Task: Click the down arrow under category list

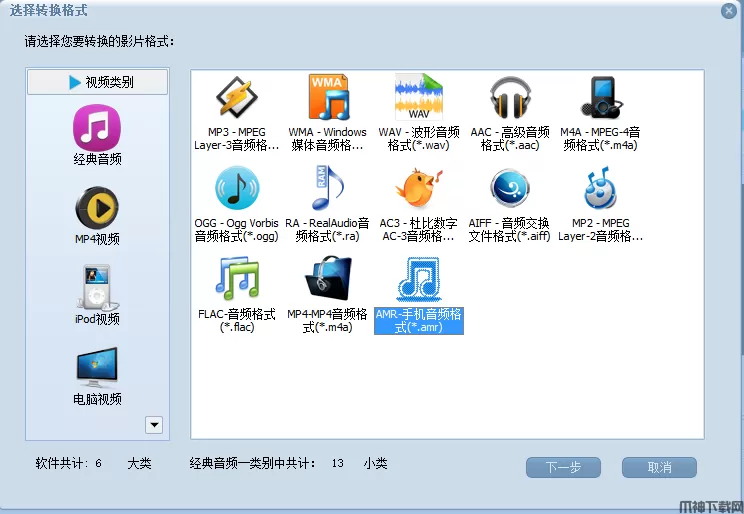Action: [x=154, y=425]
